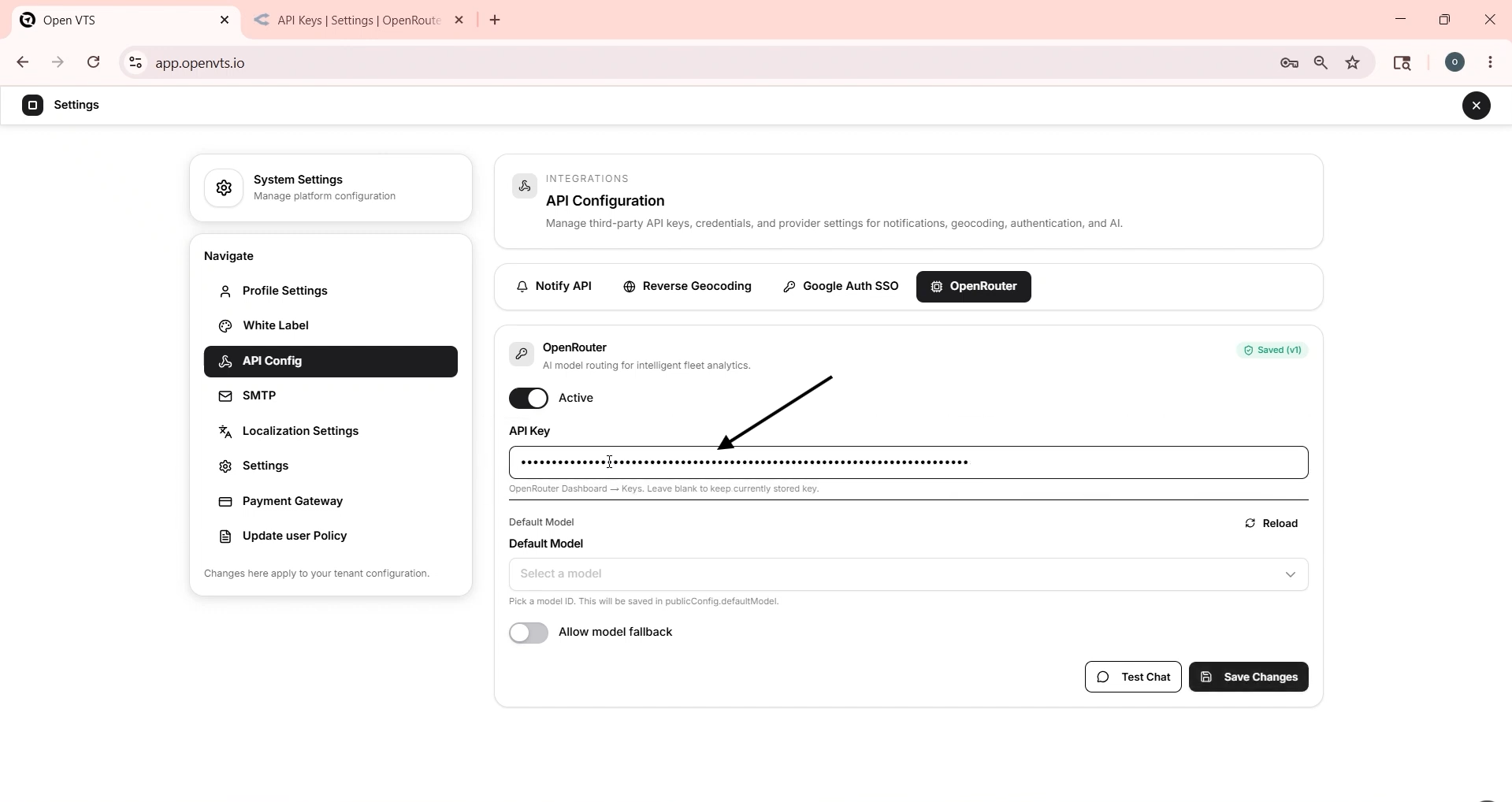This screenshot has height=802, width=1512.
Task: Click the Profile Settings person icon
Action: (225, 291)
